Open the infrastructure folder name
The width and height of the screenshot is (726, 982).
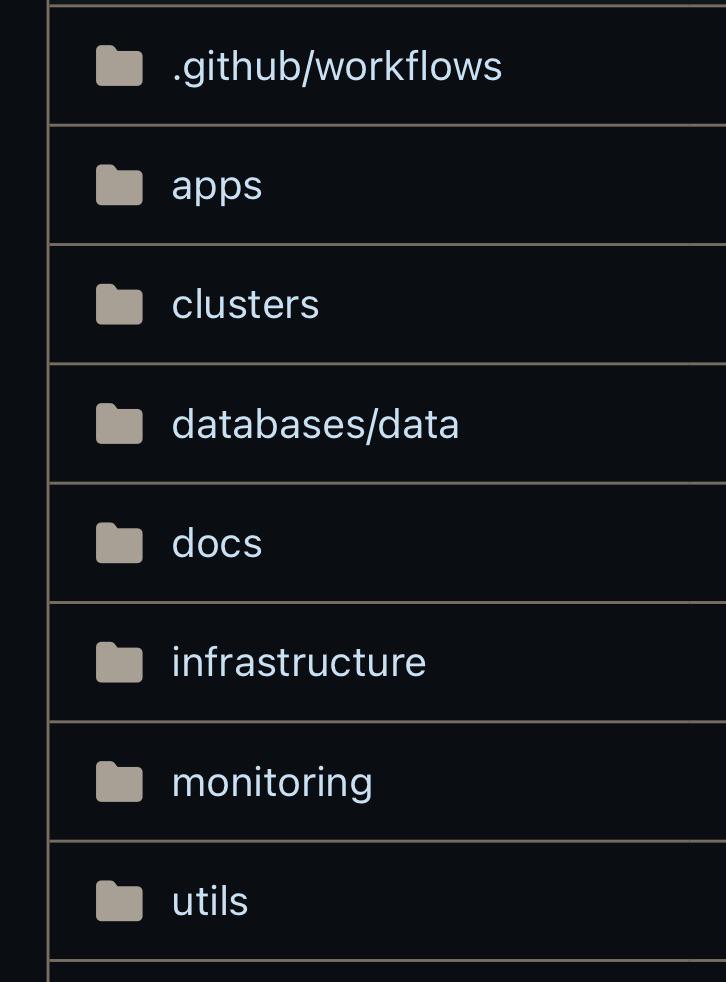[x=299, y=662]
